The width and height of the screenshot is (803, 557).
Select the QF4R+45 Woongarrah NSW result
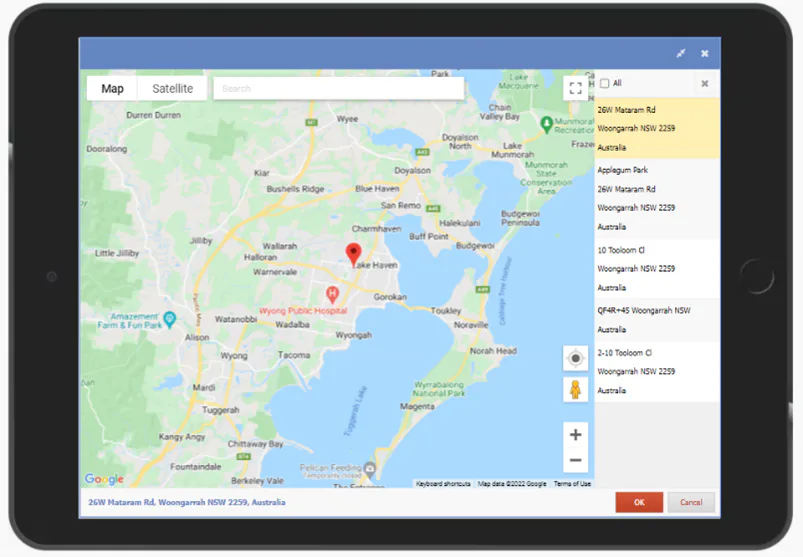[x=657, y=320]
